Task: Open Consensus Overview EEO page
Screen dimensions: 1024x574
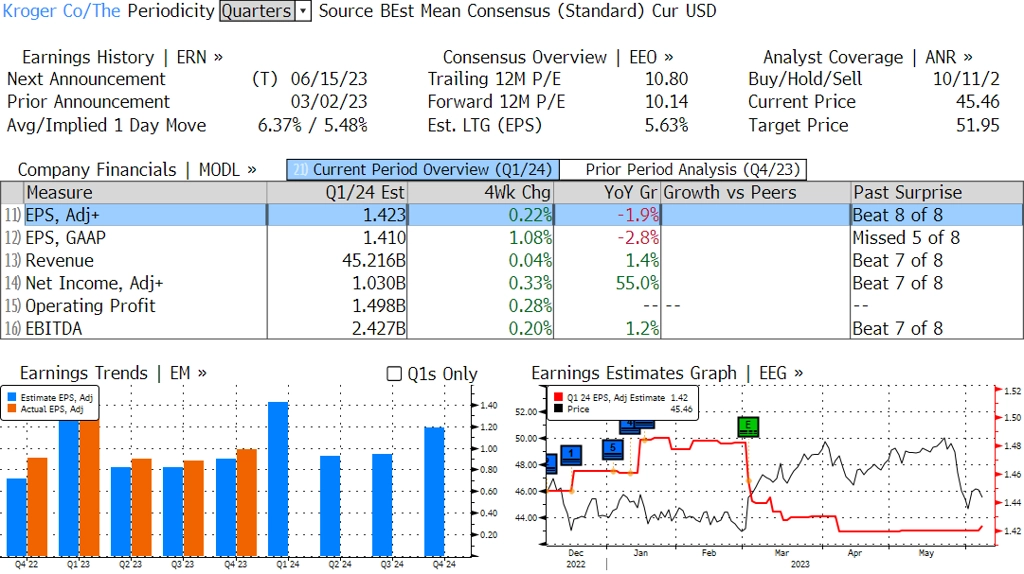Action: coord(558,57)
